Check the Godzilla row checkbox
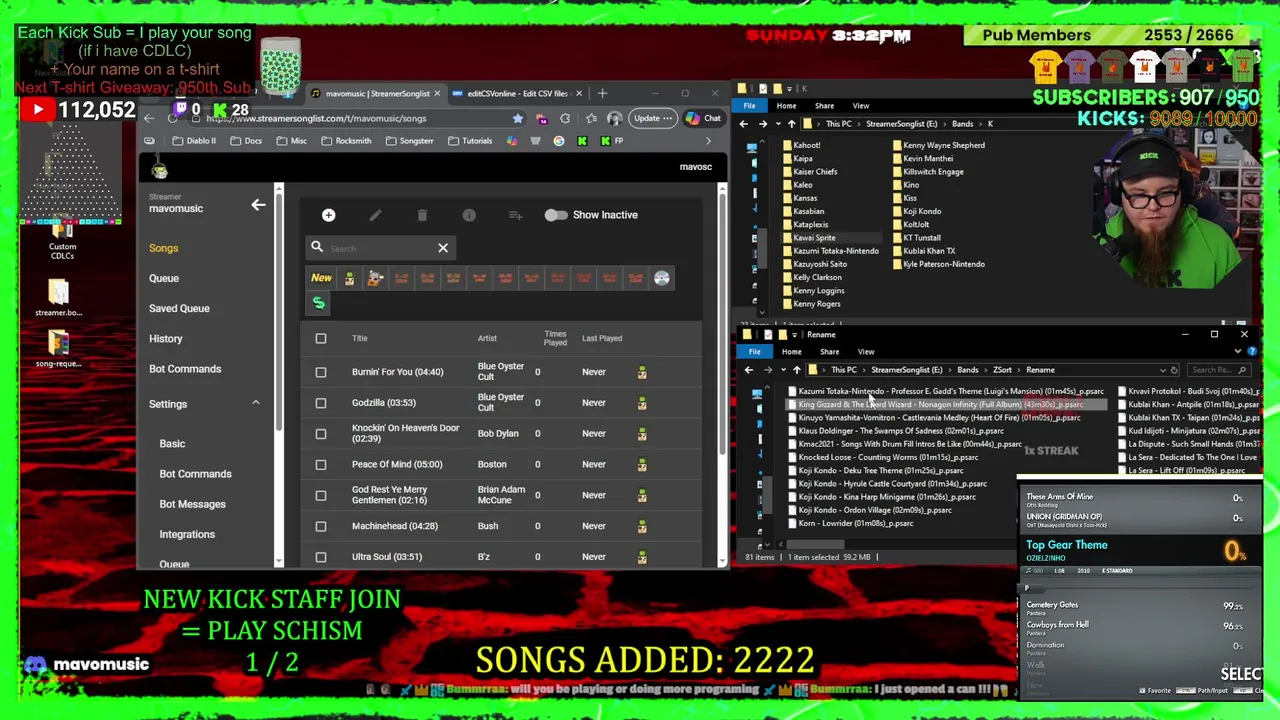Viewport: 1280px width, 720px height. pyautogui.click(x=321, y=403)
